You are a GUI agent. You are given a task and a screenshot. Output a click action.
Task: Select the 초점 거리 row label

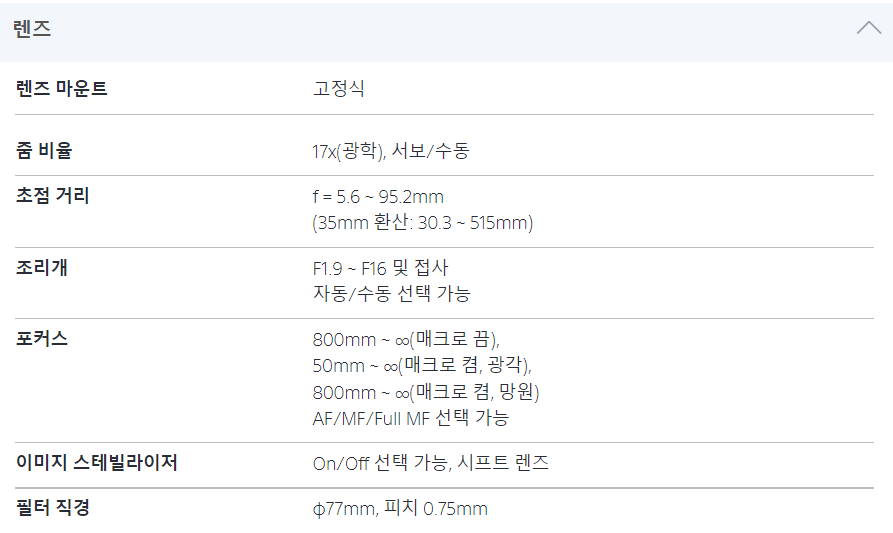pyautogui.click(x=53, y=196)
